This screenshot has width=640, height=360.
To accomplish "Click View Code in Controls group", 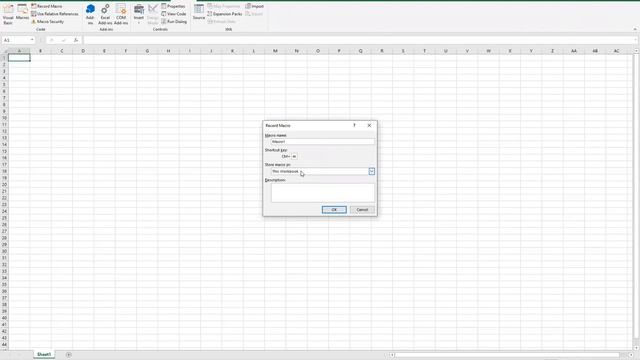I will click(x=174, y=14).
